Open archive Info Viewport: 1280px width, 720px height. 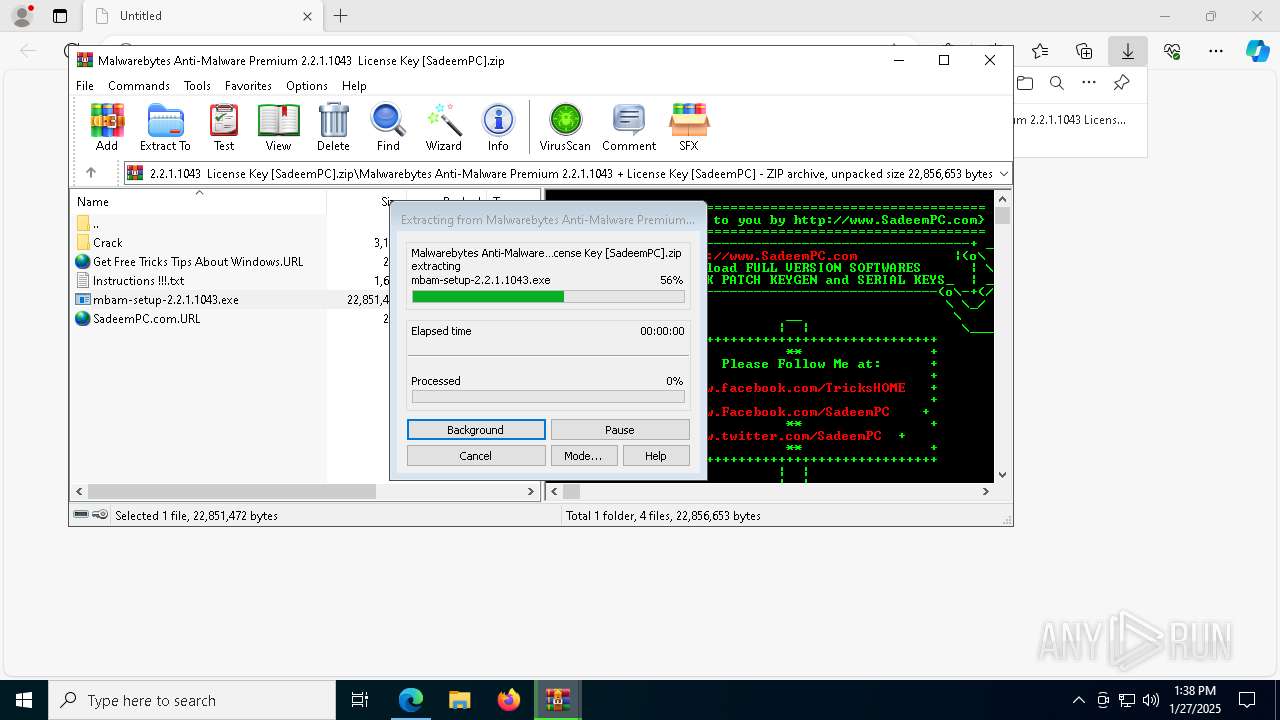[498, 127]
